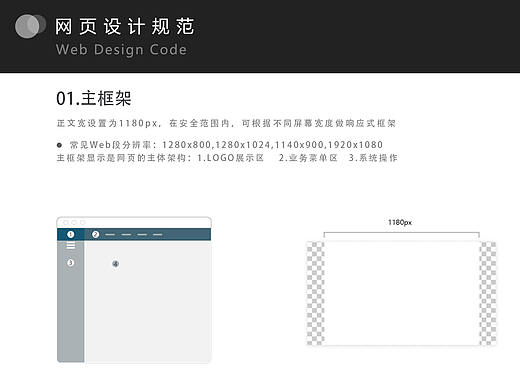Select the "Web Design Code" subtitle
Viewport: 520px width, 390px height.
pos(121,50)
